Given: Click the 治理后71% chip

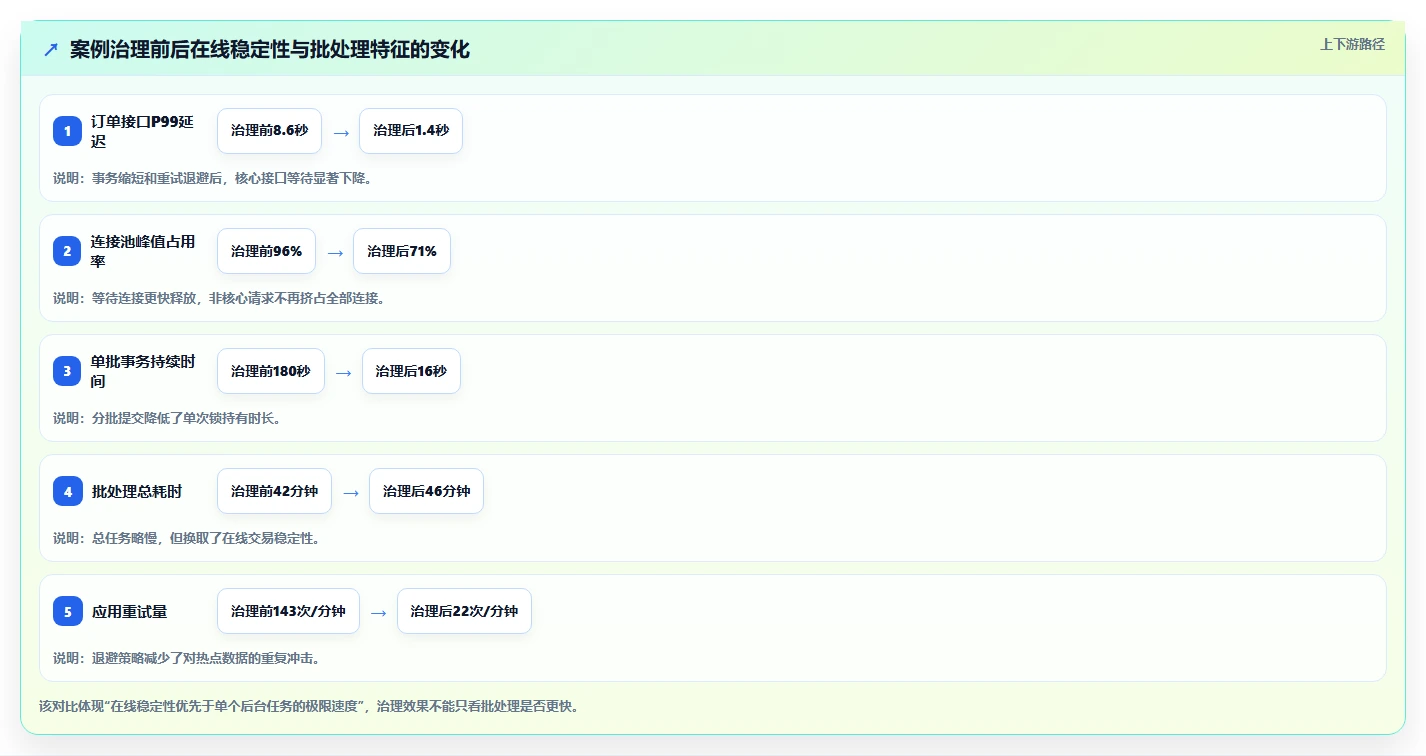Looking at the screenshot, I should (402, 251).
